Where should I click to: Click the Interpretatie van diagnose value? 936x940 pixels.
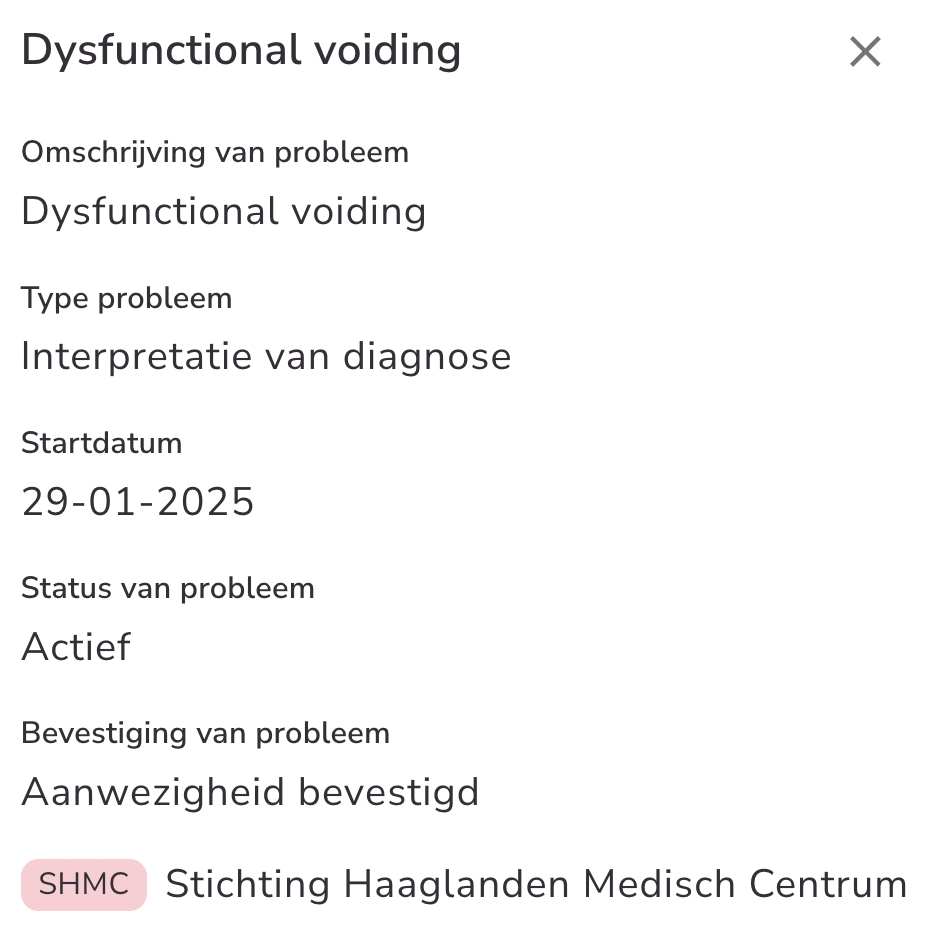click(266, 357)
